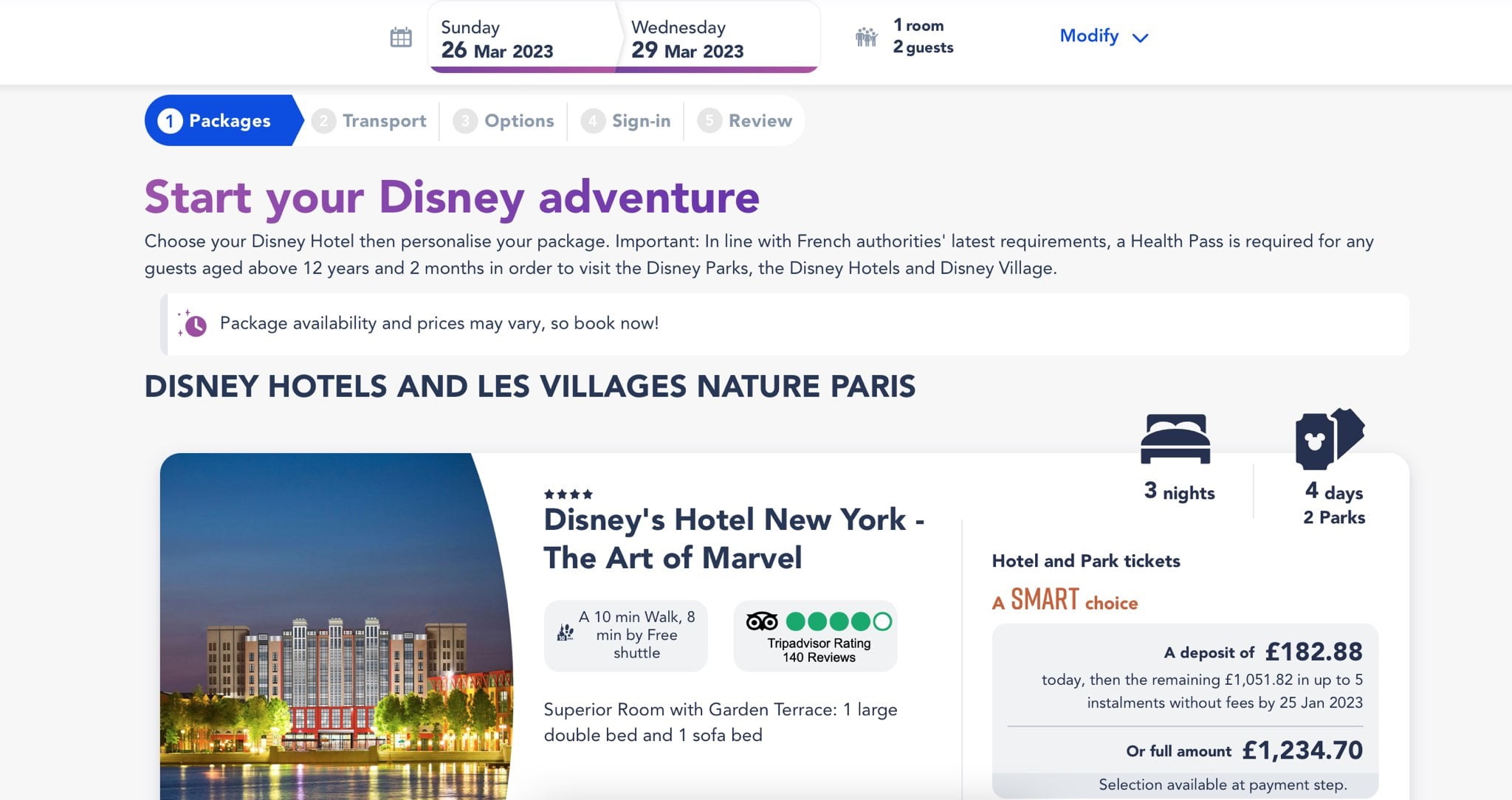The width and height of the screenshot is (1512, 800).
Task: Click the bed icon above 3 nights
Action: (1175, 438)
